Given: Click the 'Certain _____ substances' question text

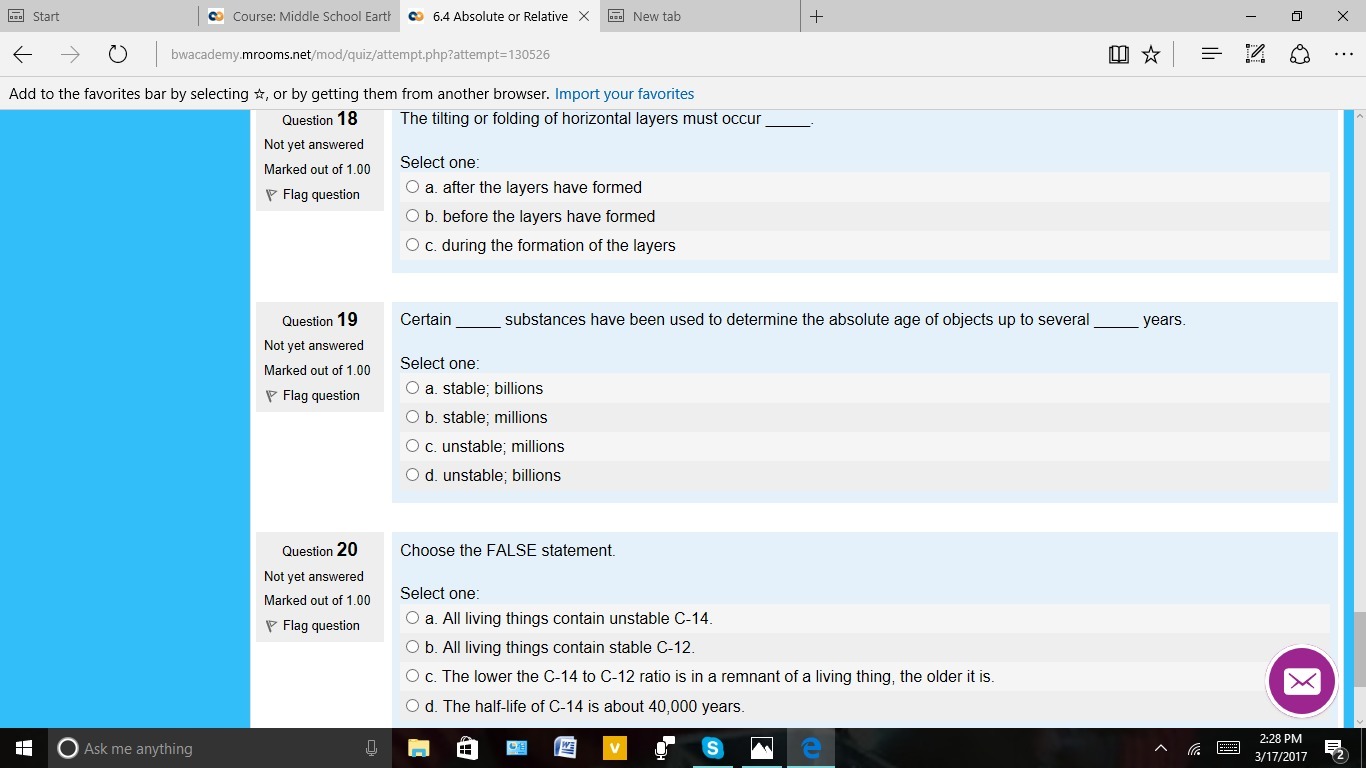Looking at the screenshot, I should [x=793, y=320].
